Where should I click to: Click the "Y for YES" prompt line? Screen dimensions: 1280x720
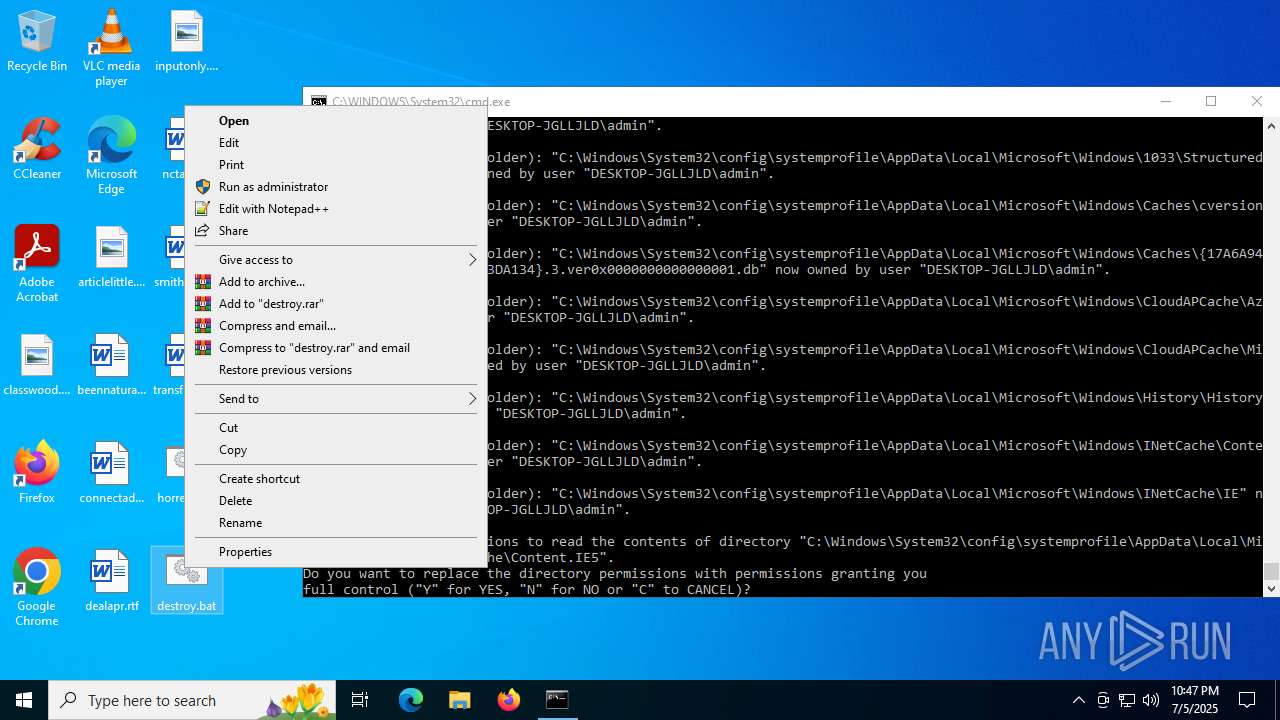coord(527,590)
